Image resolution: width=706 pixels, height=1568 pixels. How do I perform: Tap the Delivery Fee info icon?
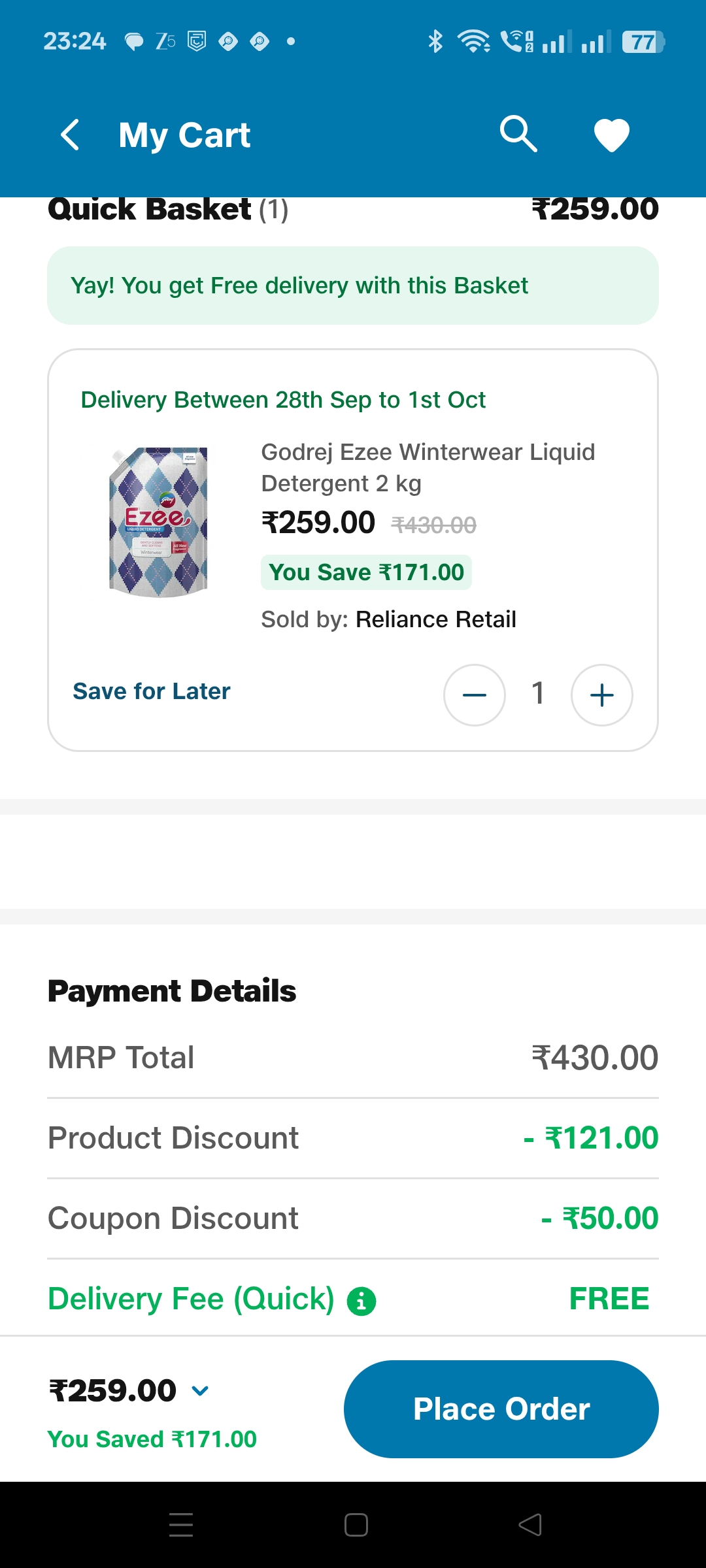pos(361,1301)
